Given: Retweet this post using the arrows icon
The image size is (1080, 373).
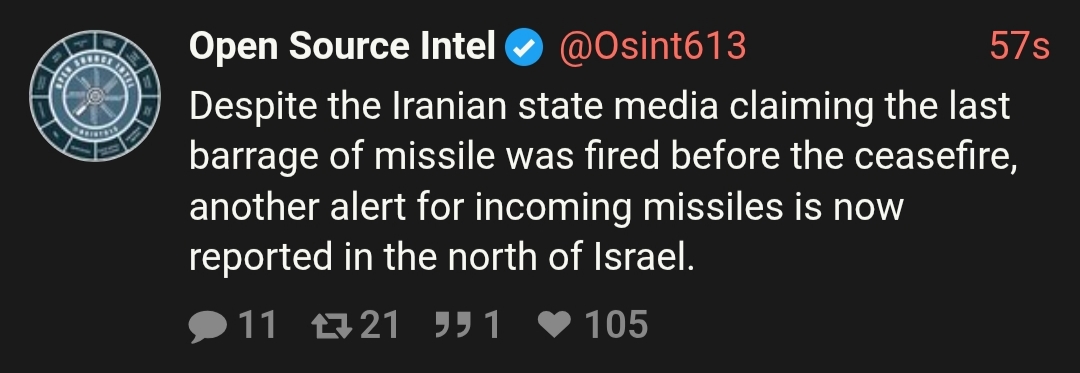Looking at the screenshot, I should pos(331,326).
